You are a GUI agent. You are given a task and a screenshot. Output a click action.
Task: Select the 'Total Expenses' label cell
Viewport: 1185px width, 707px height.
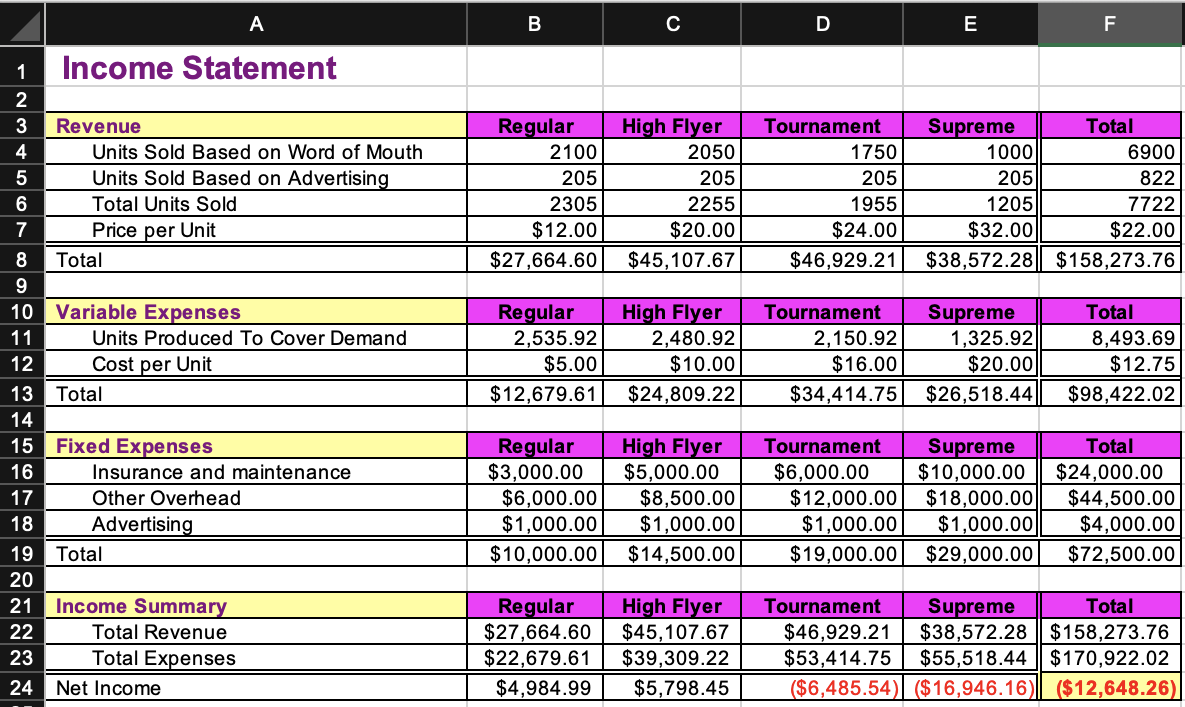click(x=256, y=658)
